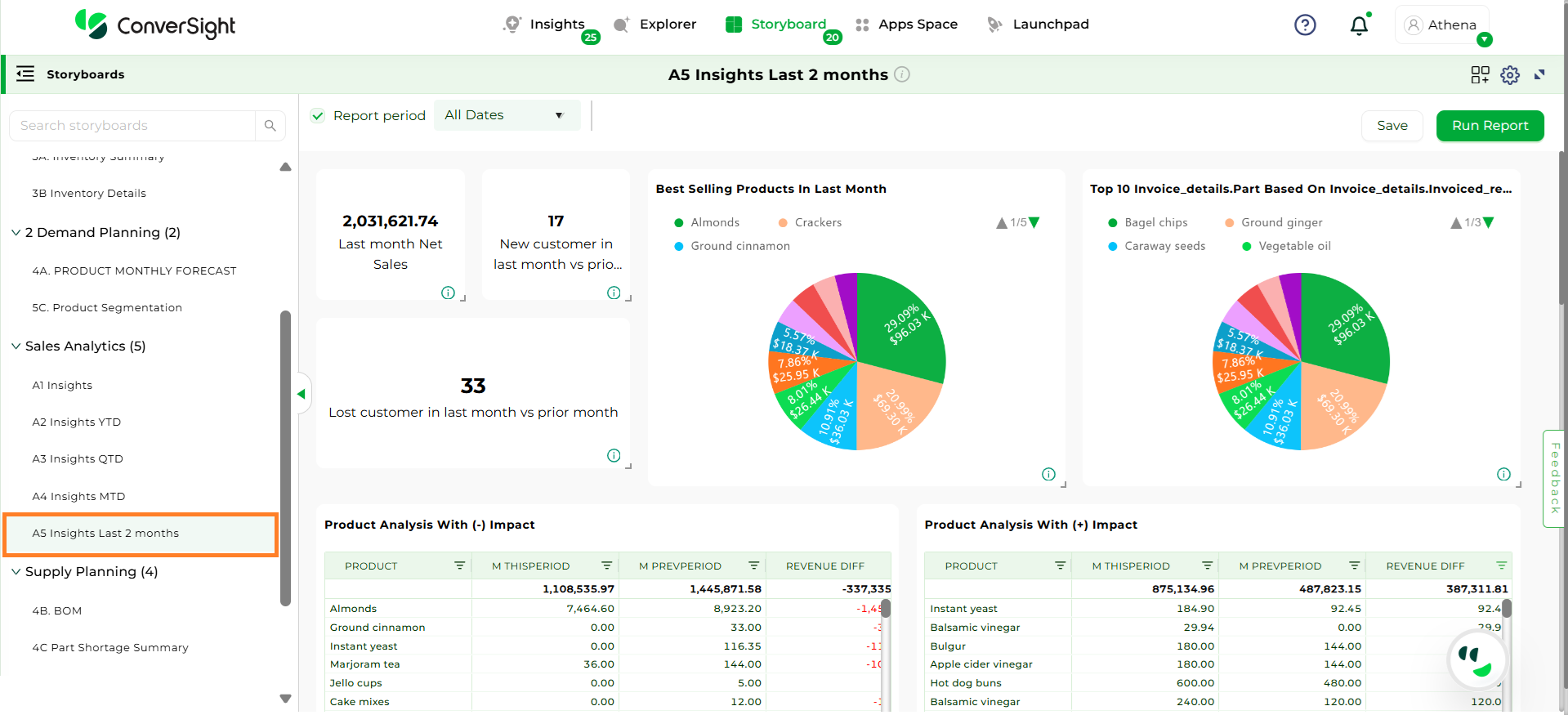The height and width of the screenshot is (715, 1568).
Task: Open info icon on Lost customer card
Action: (x=614, y=456)
